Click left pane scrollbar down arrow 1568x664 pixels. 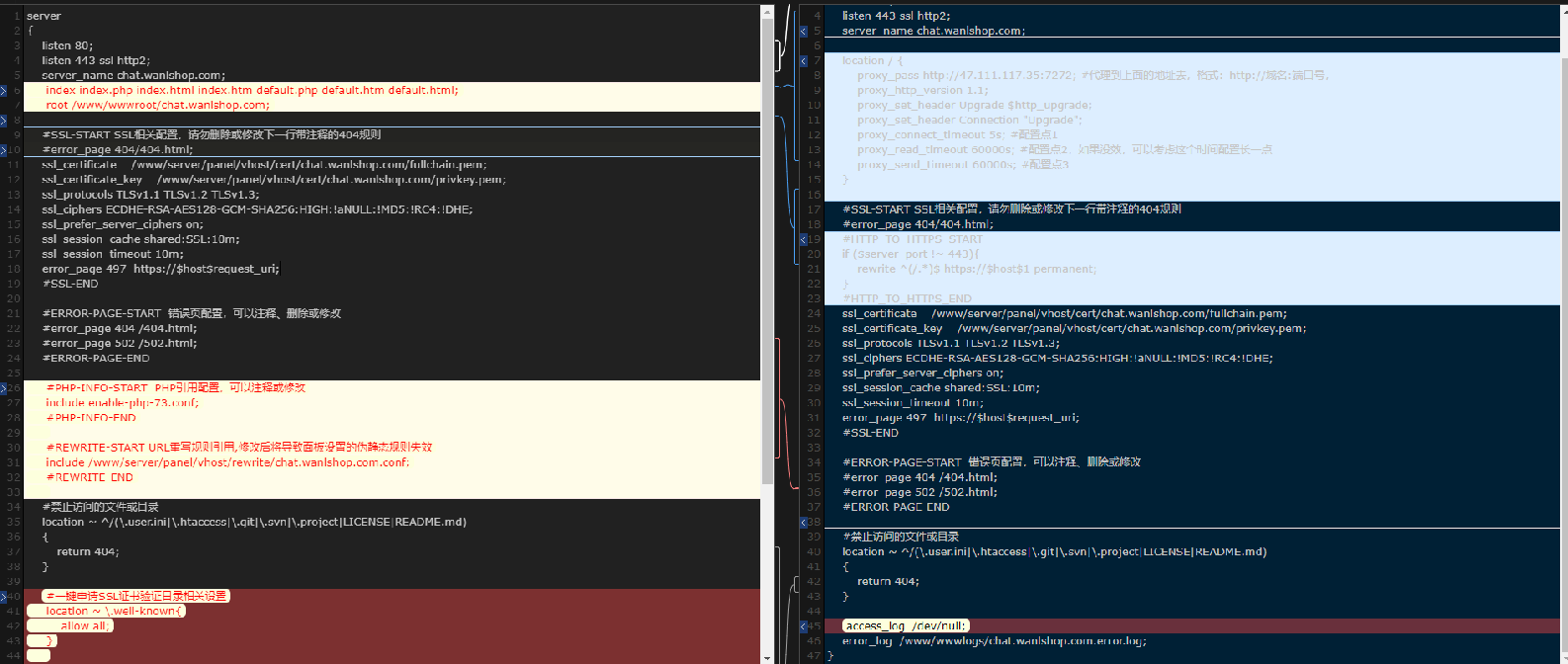tap(767, 657)
